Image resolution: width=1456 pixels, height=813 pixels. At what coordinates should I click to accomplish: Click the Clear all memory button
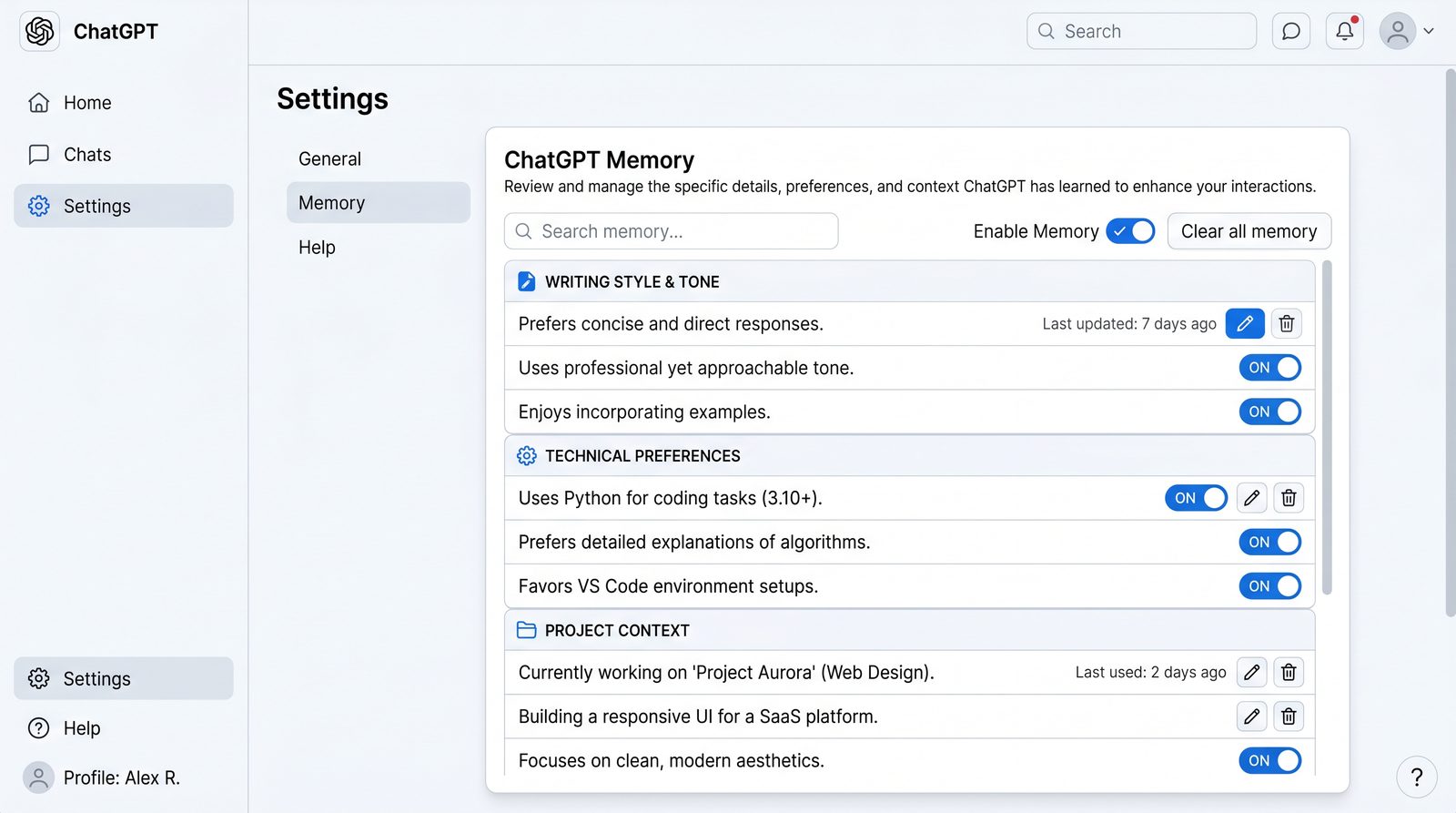(1249, 231)
